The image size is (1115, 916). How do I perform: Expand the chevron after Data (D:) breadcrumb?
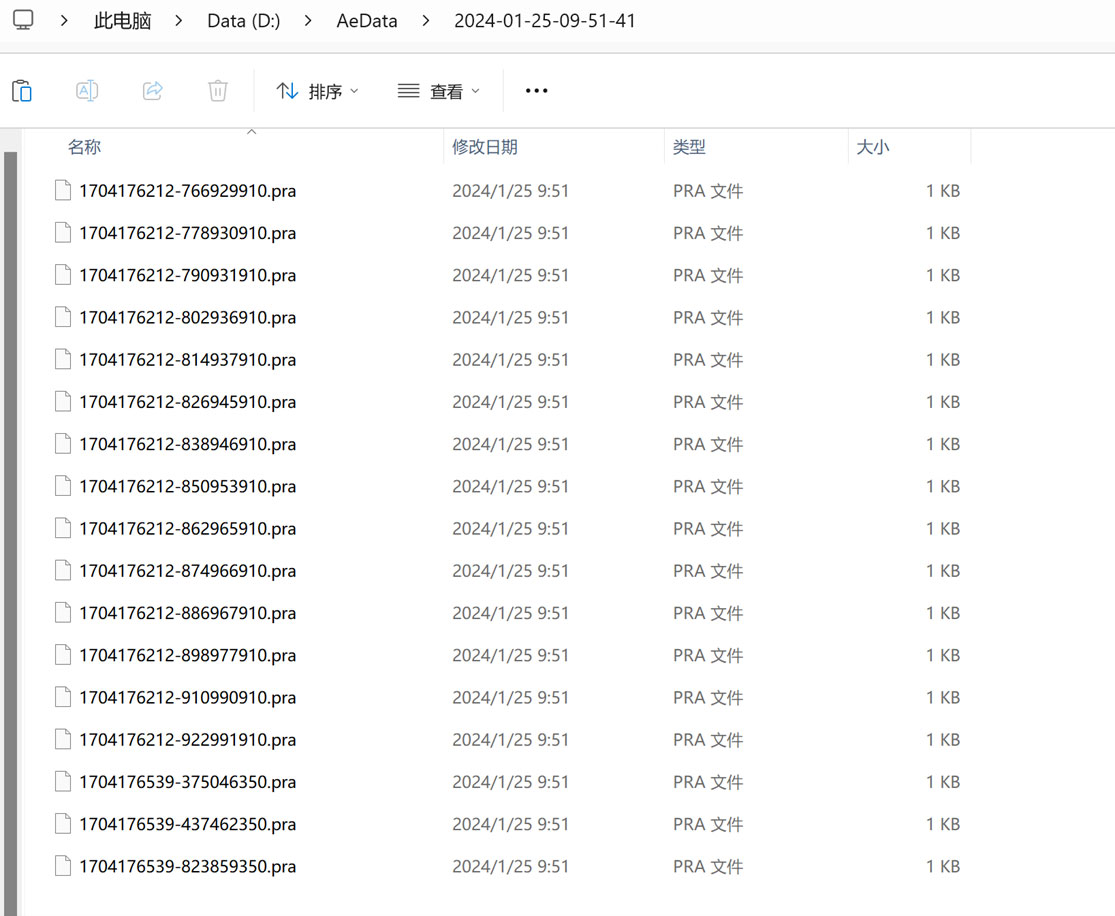[x=307, y=21]
